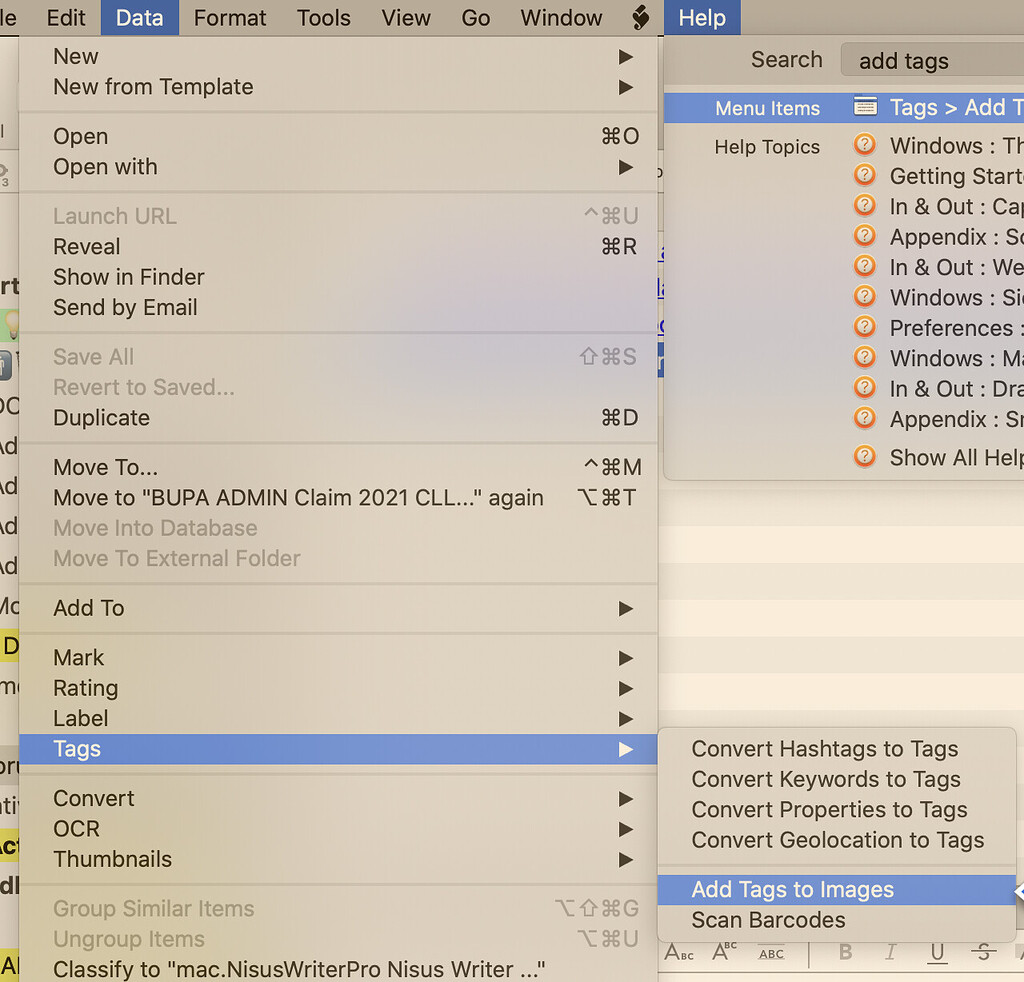Select the subscript icon
The height and width of the screenshot is (982, 1024).
point(680,954)
